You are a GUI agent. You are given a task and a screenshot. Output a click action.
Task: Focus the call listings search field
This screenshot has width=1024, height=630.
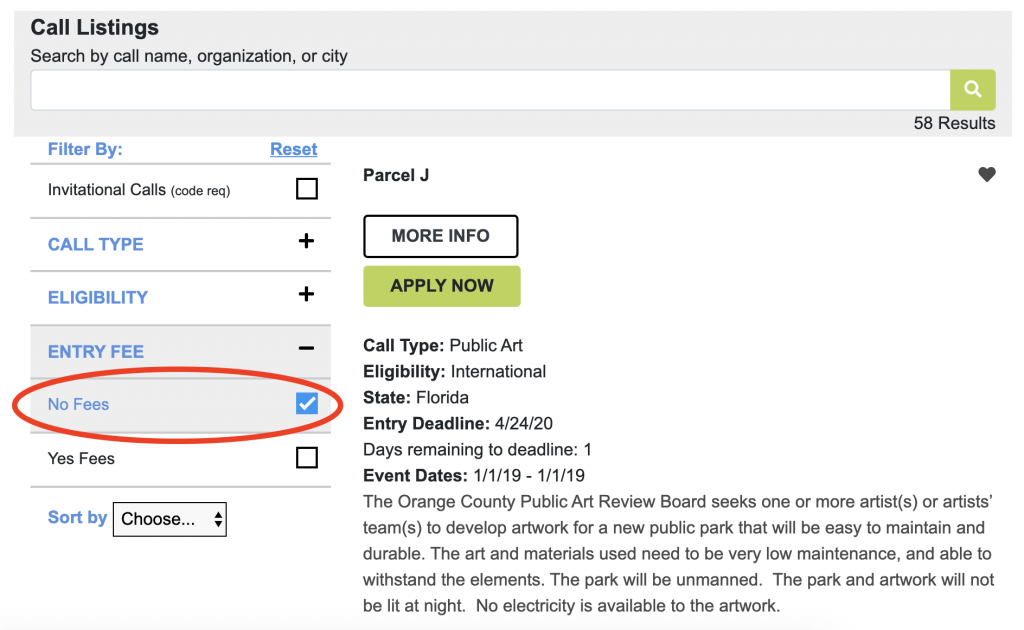pyautogui.click(x=490, y=90)
